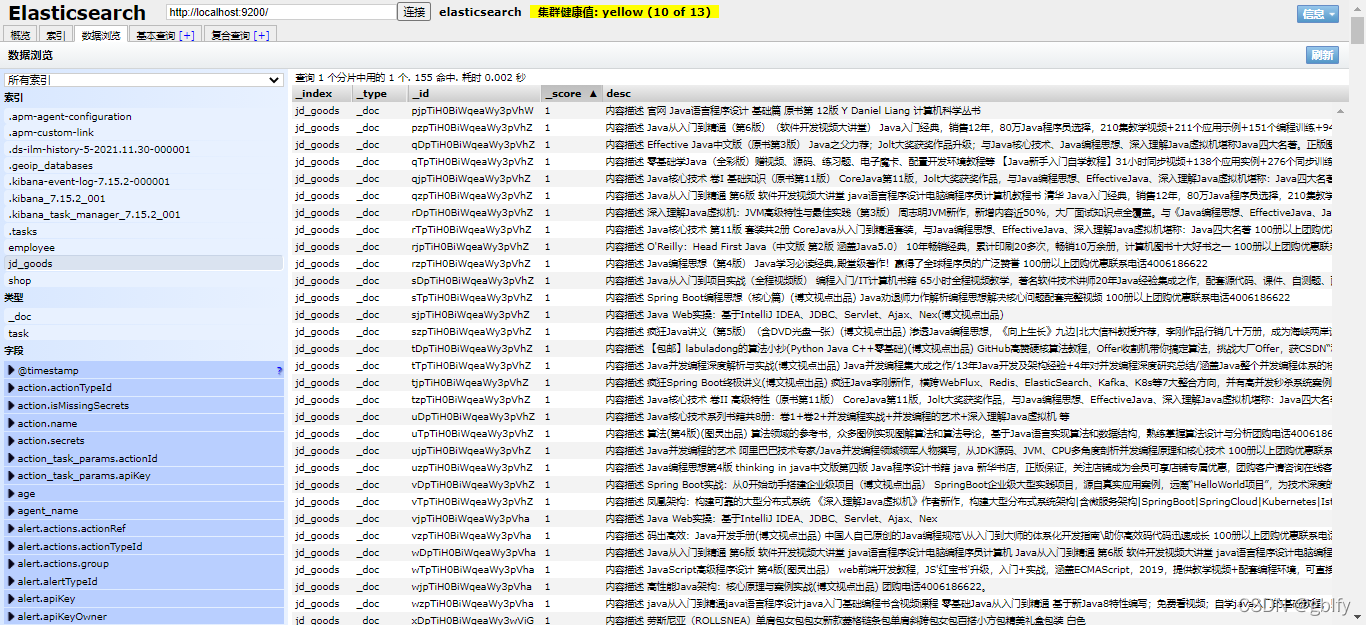
Task: Select the .kibana-event-log-7.15.2-000001 index
Action: coord(143,181)
